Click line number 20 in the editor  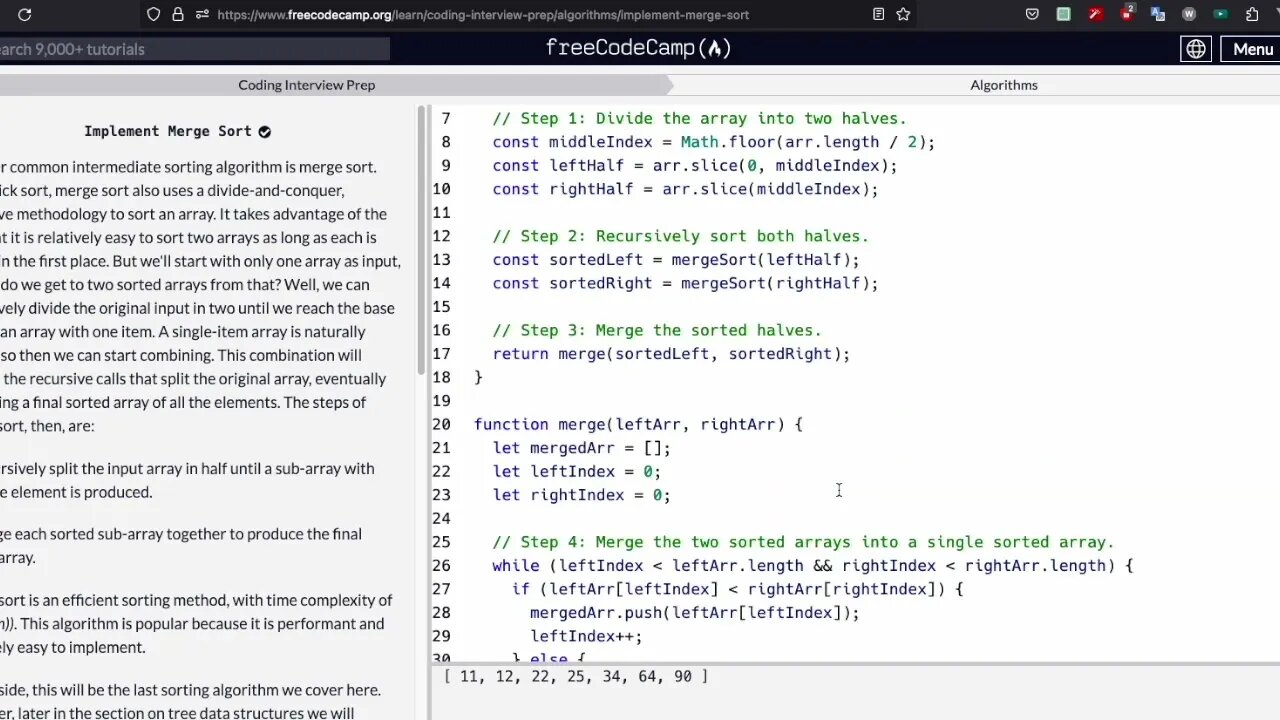pos(441,424)
